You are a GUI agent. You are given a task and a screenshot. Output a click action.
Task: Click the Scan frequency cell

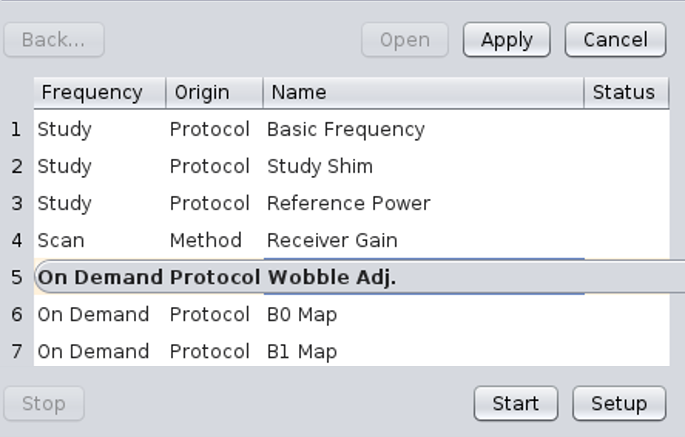(61, 241)
